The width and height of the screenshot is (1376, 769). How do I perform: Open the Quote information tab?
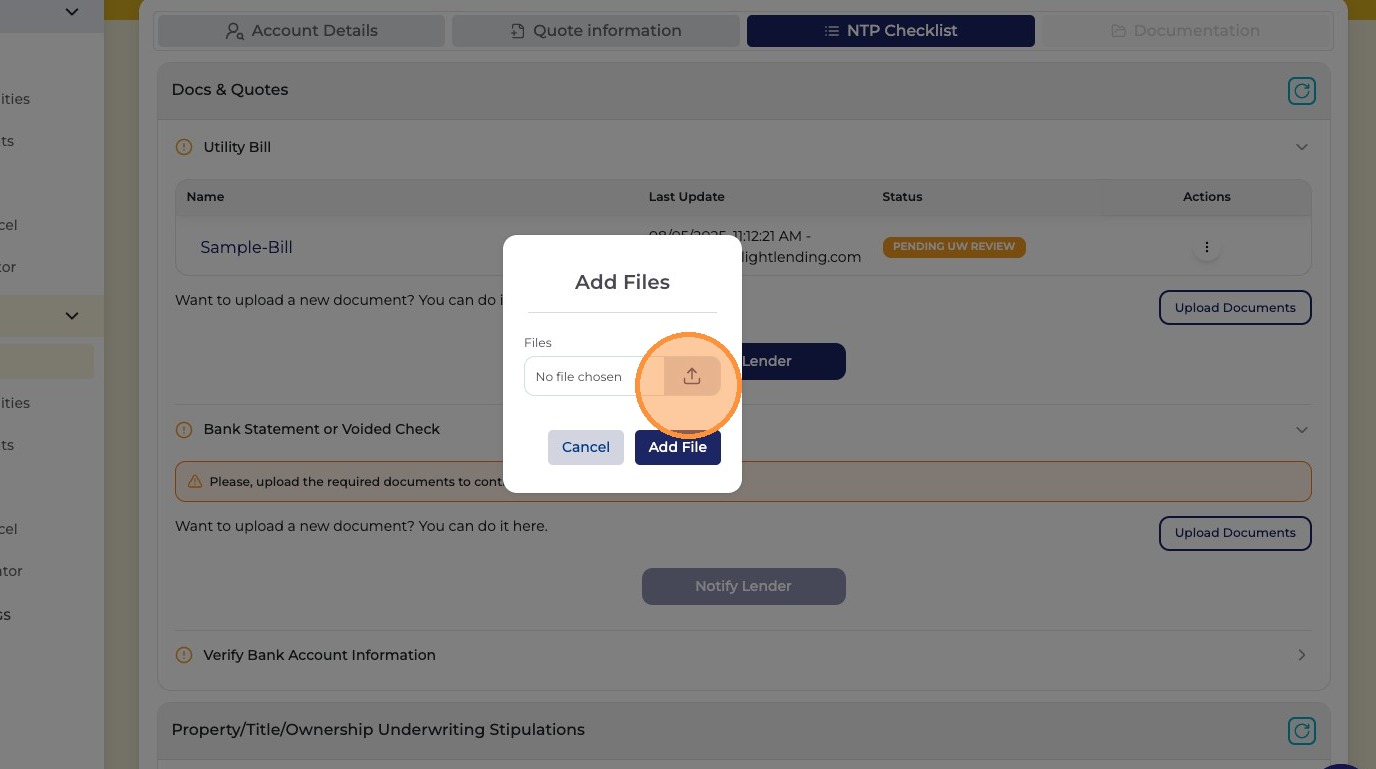[x=596, y=31]
